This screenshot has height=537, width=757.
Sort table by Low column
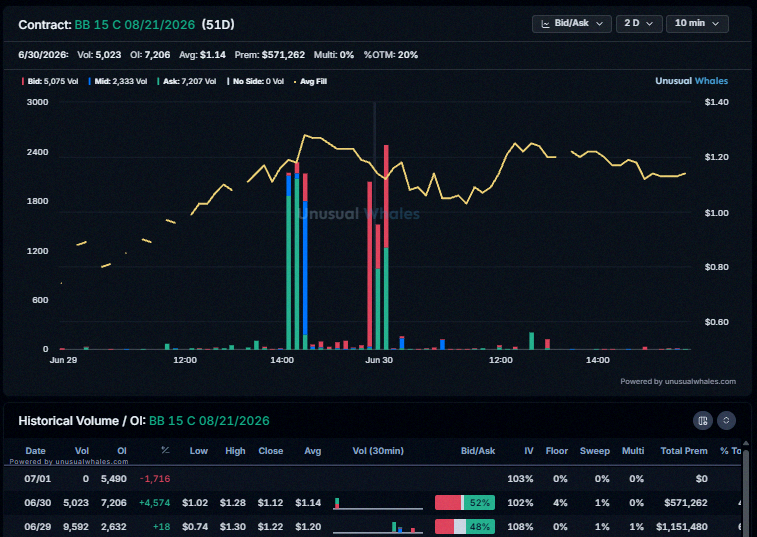[x=198, y=451]
